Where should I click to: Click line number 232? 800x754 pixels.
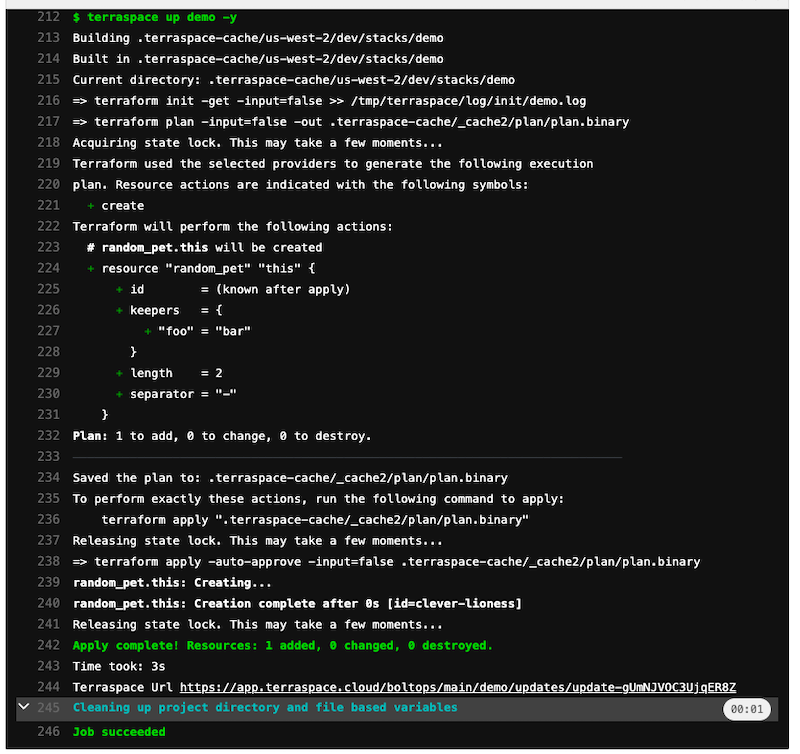tap(48, 435)
